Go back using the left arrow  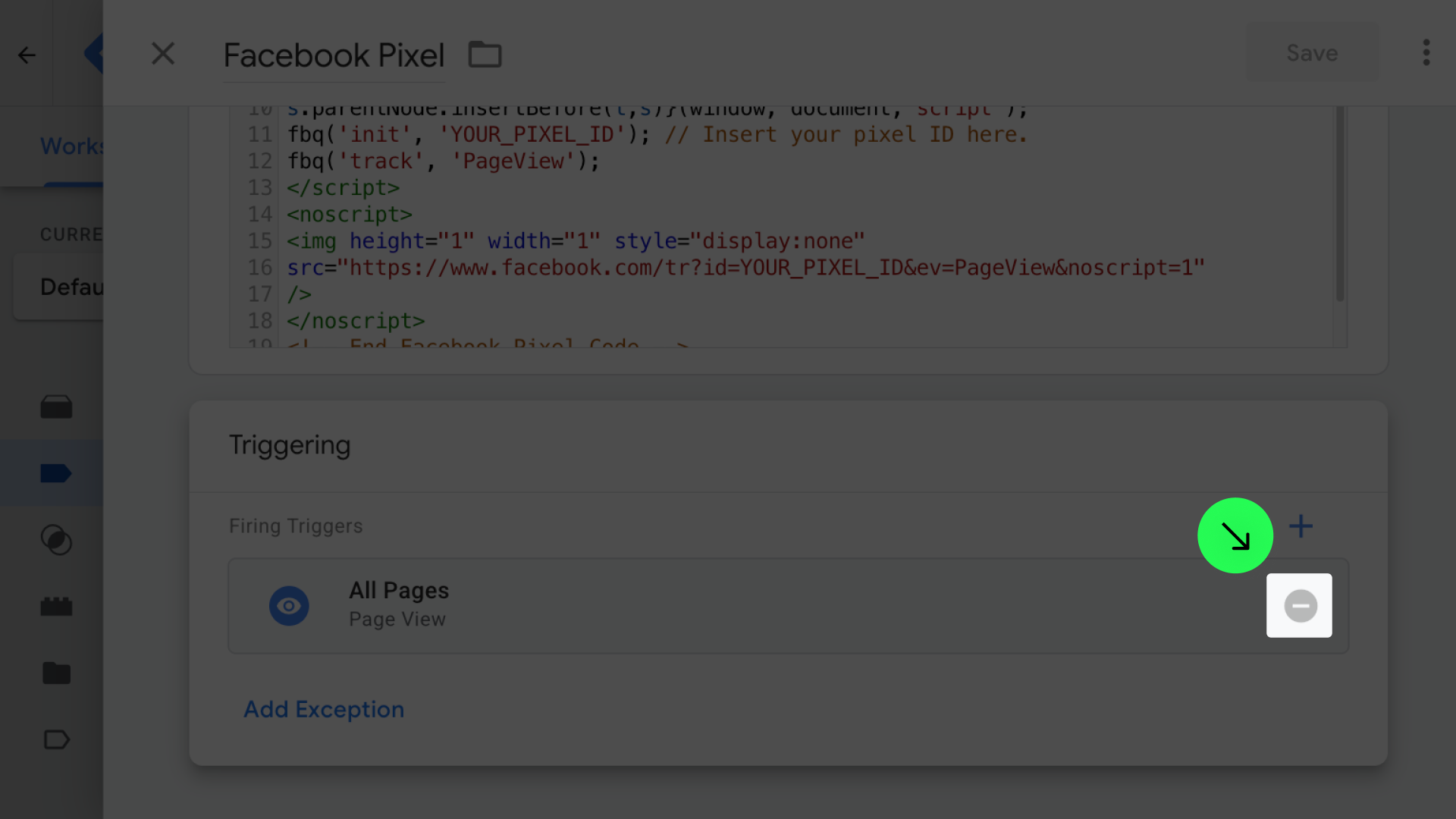point(27,55)
